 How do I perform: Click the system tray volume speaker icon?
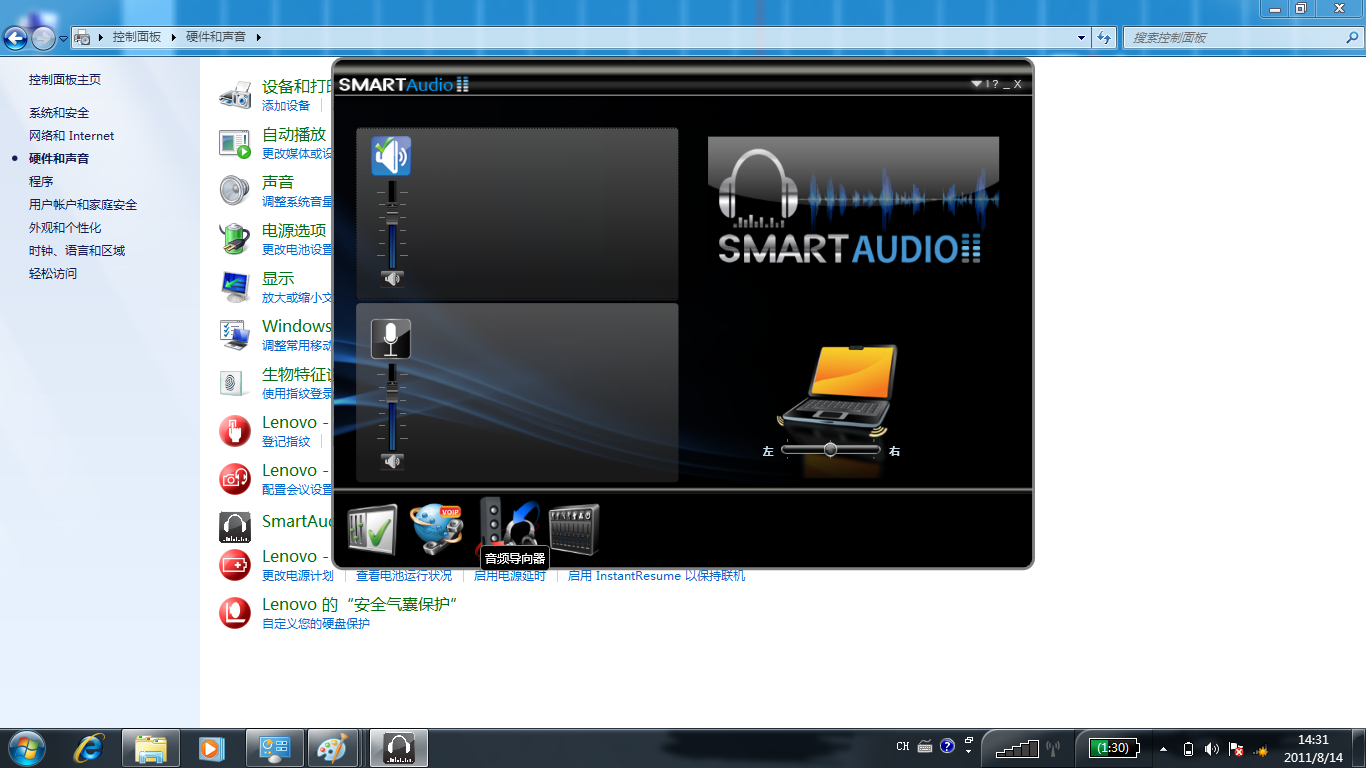[x=1212, y=749]
